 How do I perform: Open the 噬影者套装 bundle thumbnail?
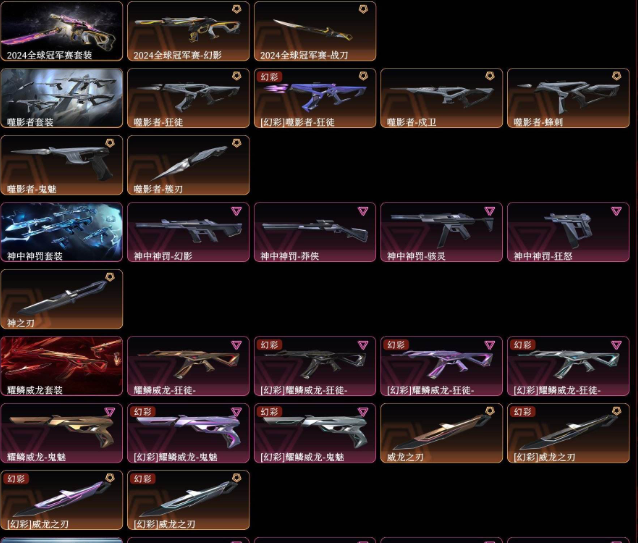(x=61, y=98)
